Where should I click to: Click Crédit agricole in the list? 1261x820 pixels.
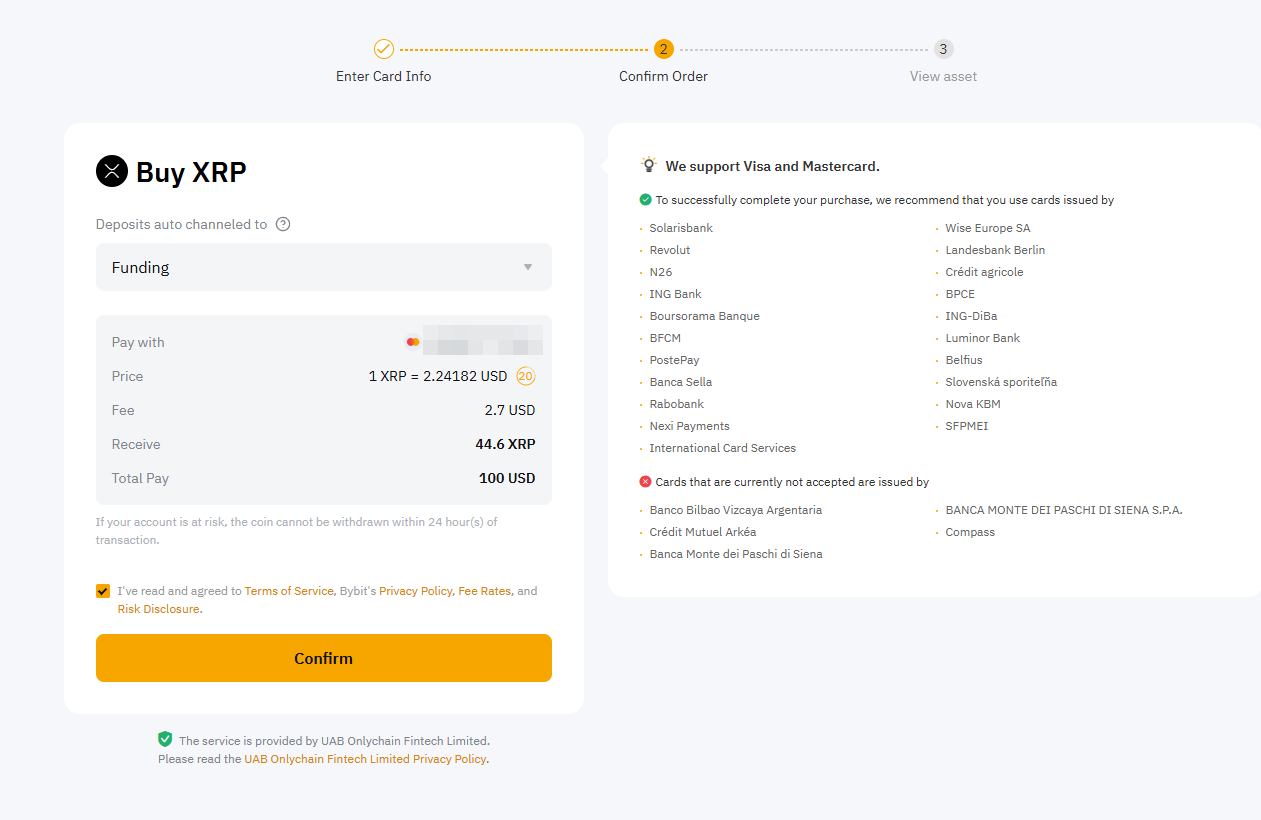tap(985, 272)
